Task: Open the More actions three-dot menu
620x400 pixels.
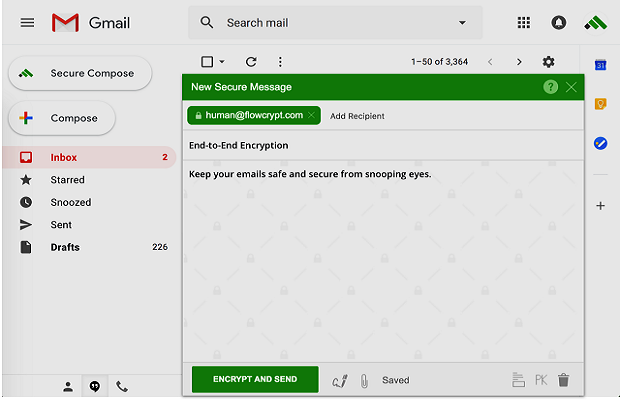Action: coord(280,62)
